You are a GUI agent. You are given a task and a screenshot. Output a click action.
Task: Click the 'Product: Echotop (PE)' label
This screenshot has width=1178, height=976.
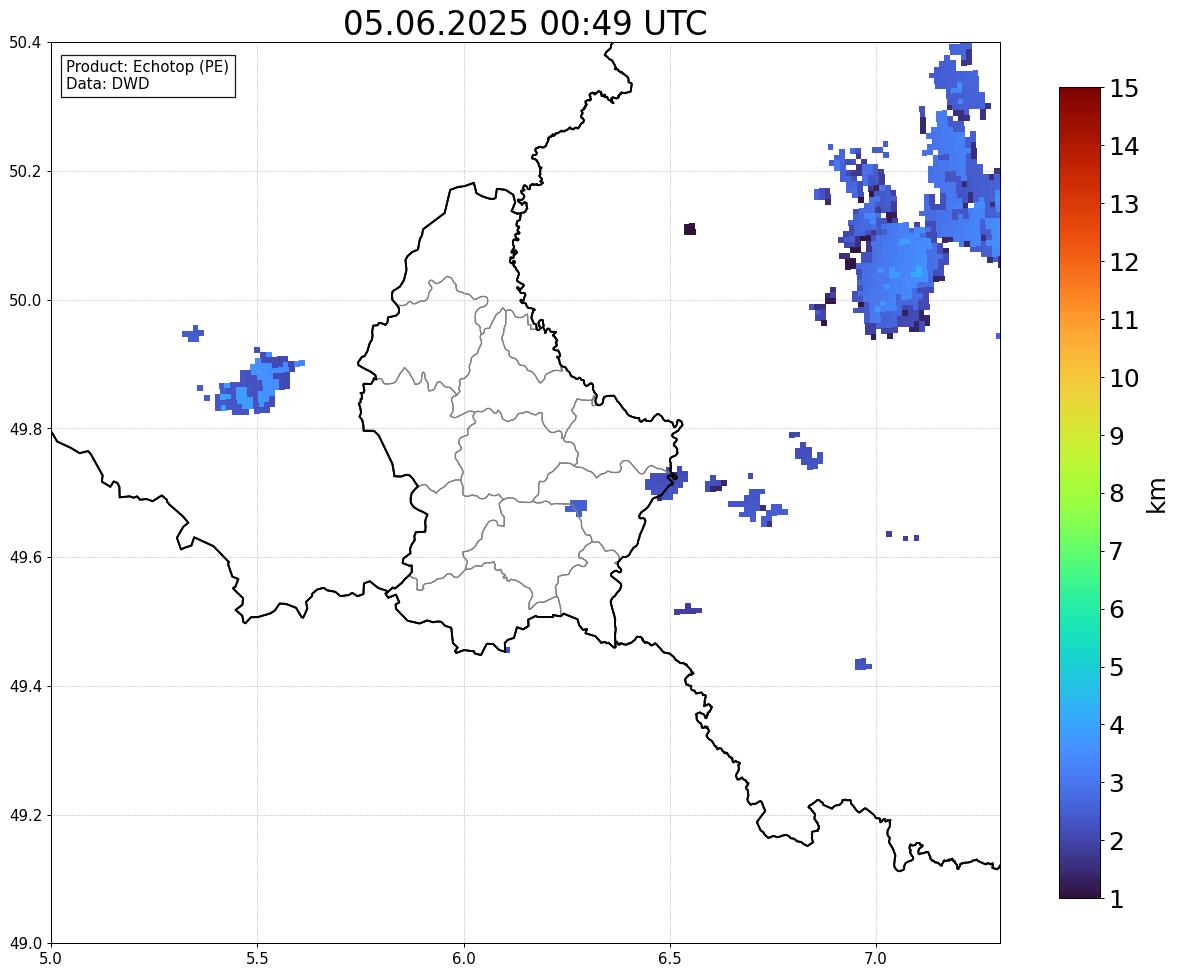click(147, 67)
